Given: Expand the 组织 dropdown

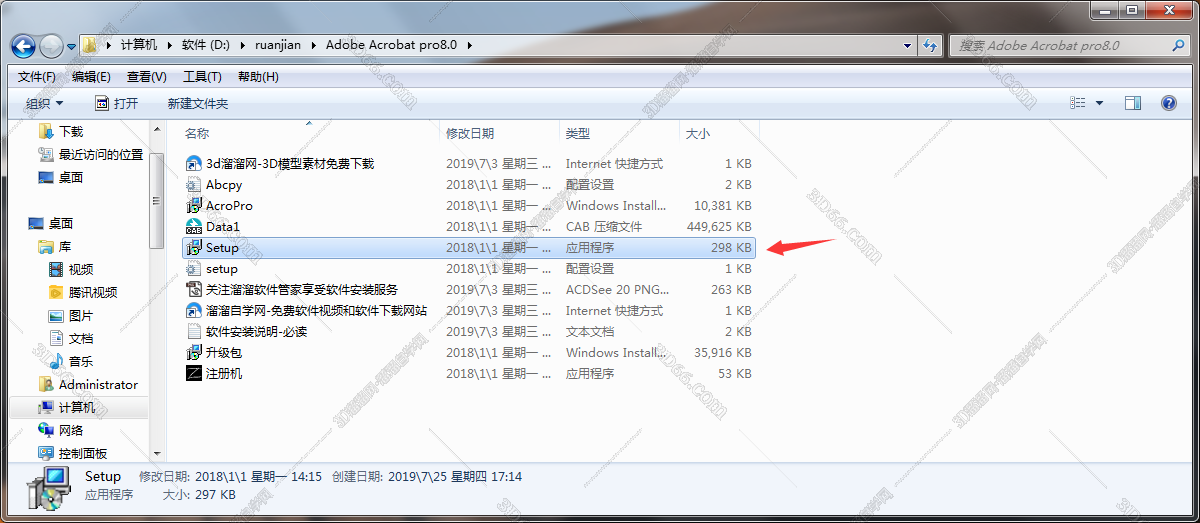Looking at the screenshot, I should (x=45, y=103).
